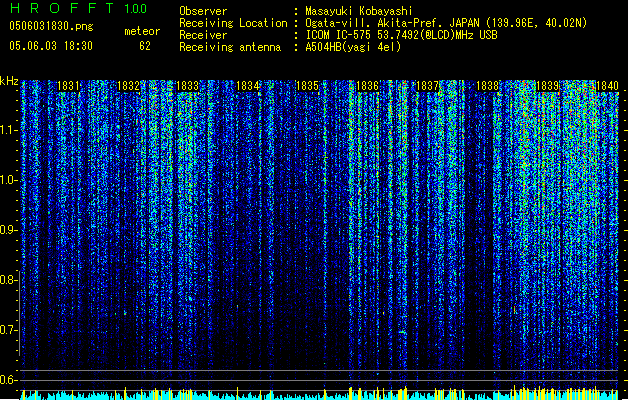Click the 0.7 kHz frequency axis label

[8, 330]
